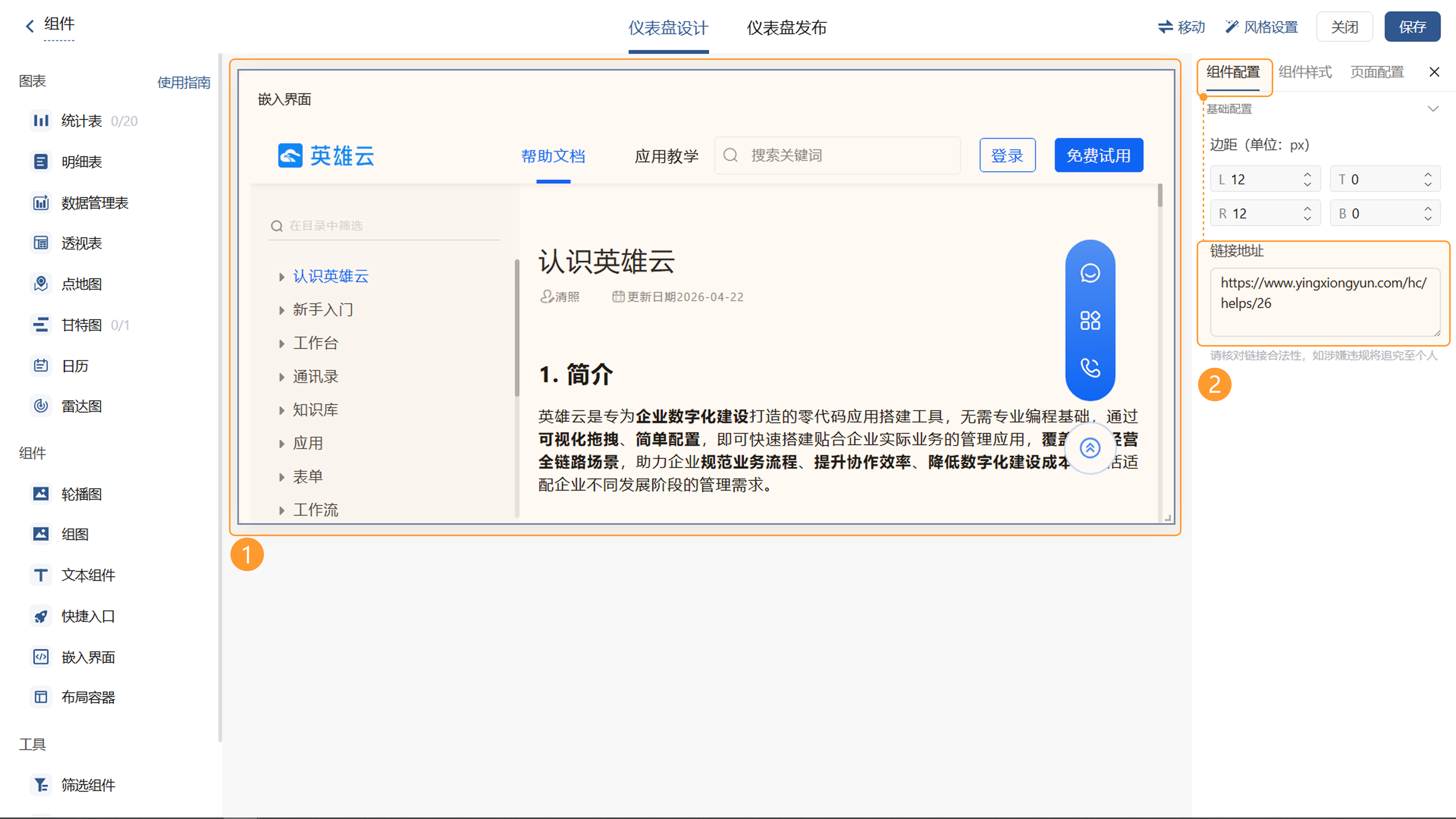Open the 应用教学 tab
This screenshot has width=1456, height=819.
pyautogui.click(x=667, y=156)
